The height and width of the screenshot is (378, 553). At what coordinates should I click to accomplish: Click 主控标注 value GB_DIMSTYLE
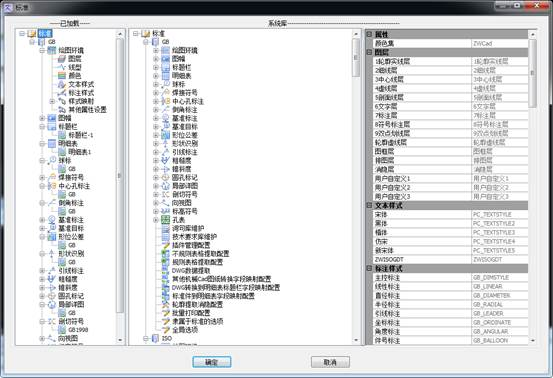tap(500, 278)
